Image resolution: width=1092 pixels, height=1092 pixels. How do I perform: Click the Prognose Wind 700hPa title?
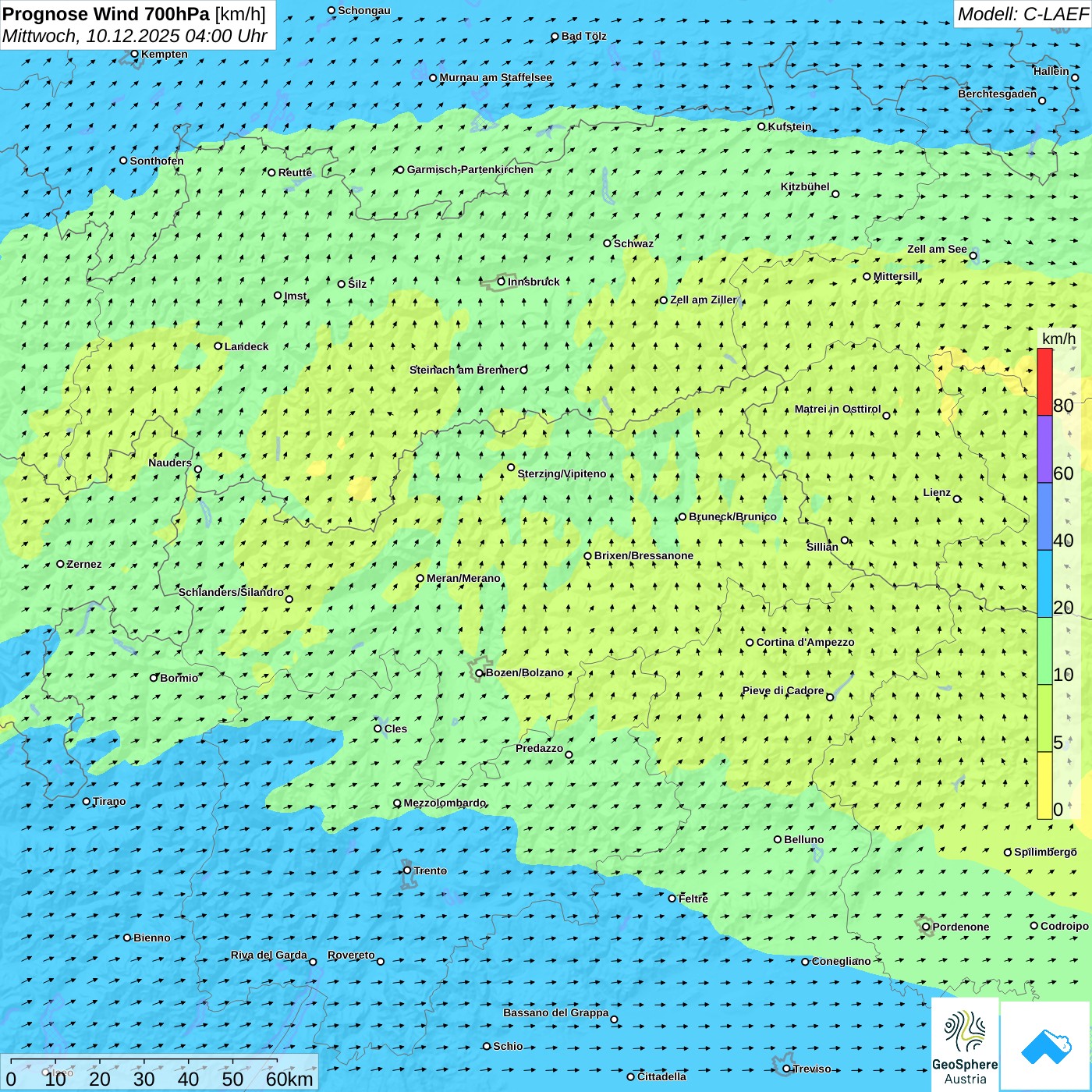pyautogui.click(x=106, y=14)
